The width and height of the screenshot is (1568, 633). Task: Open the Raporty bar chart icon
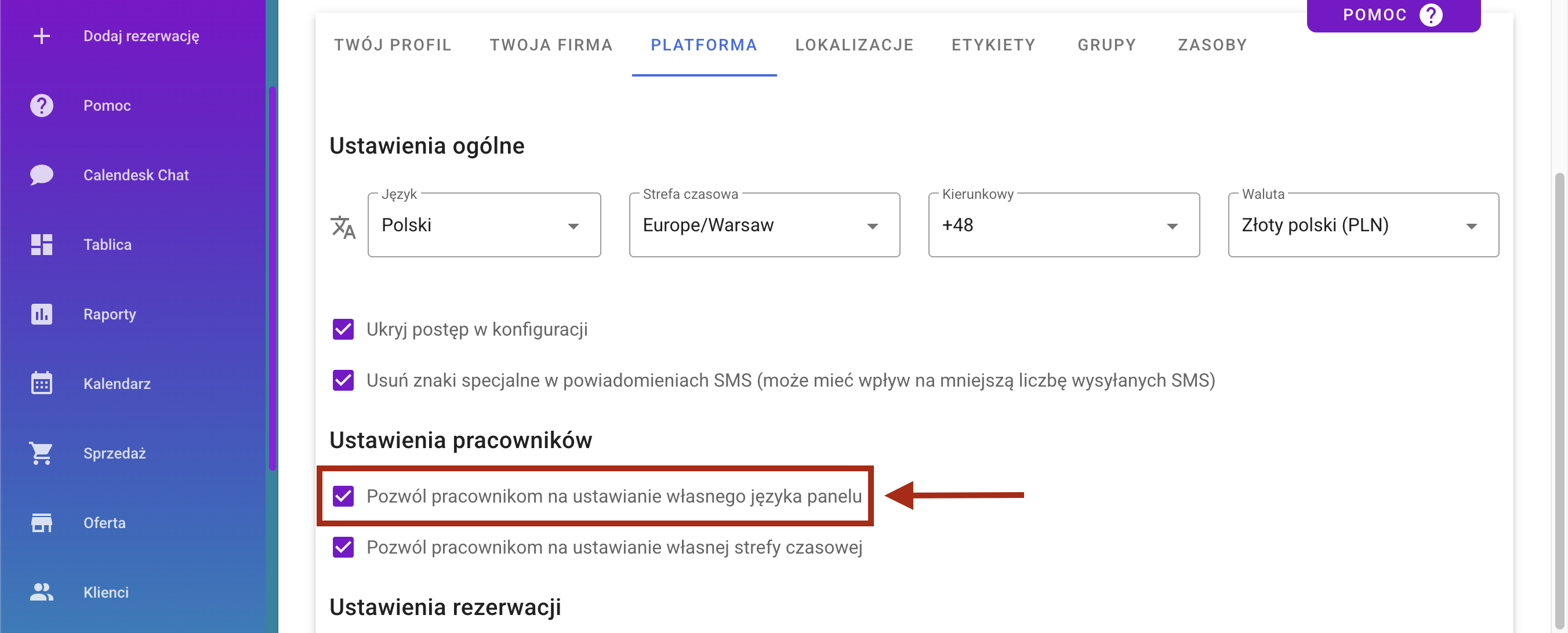(41, 314)
